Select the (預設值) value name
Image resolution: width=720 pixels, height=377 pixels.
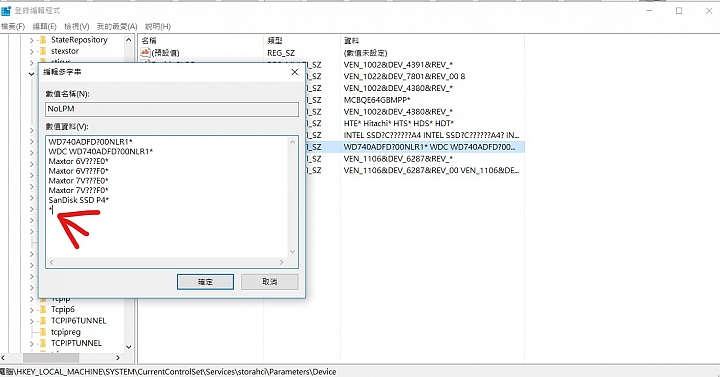165,53
